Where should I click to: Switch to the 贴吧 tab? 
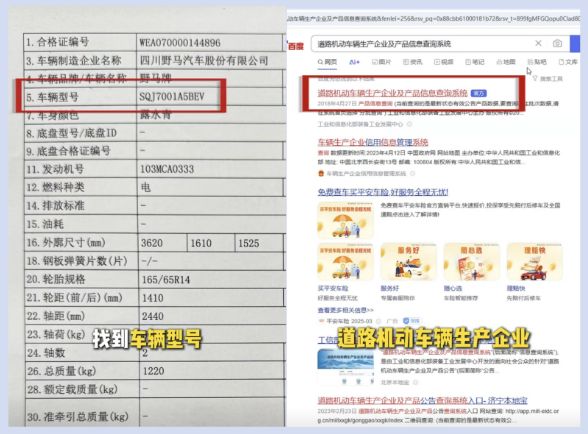coord(537,62)
